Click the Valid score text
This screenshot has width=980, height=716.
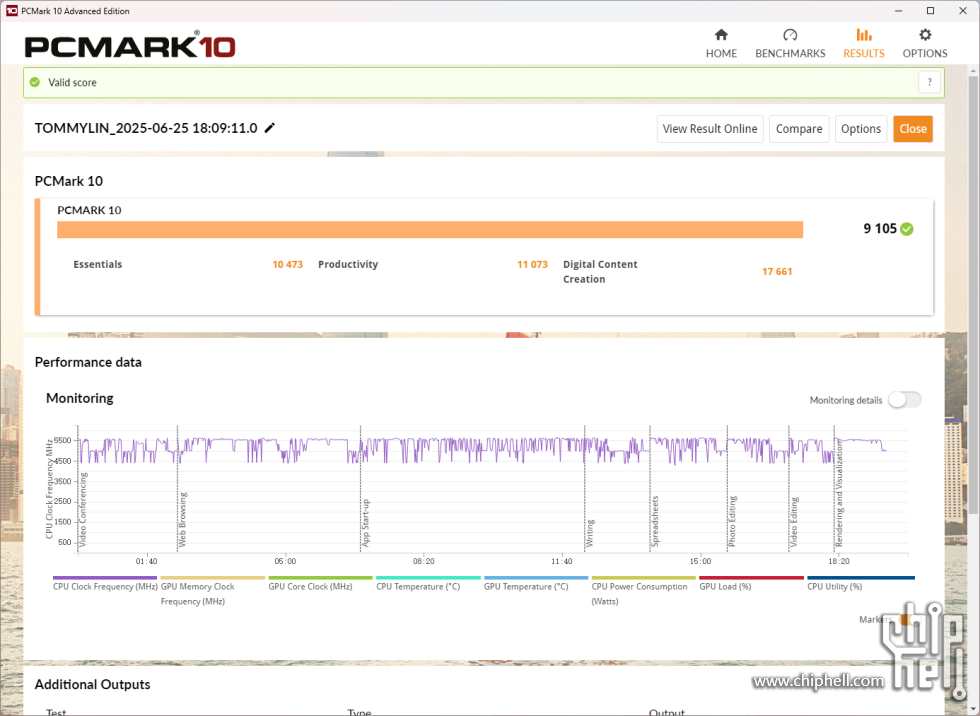[72, 82]
